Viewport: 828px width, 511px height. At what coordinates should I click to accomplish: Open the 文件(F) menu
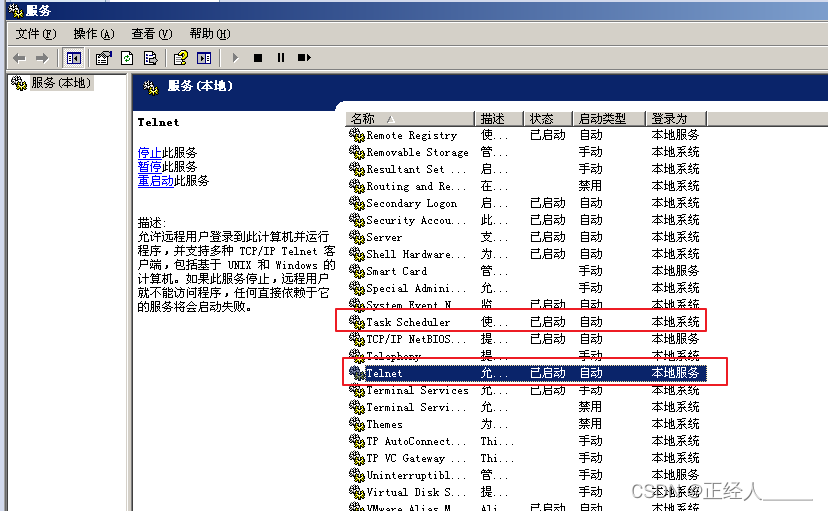tap(36, 34)
